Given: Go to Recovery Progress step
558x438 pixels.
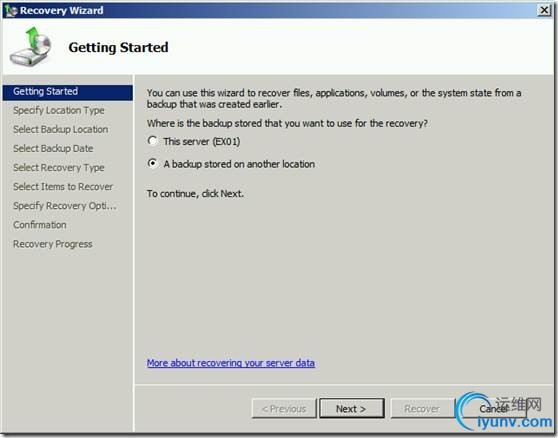Looking at the screenshot, I should 53,244.
